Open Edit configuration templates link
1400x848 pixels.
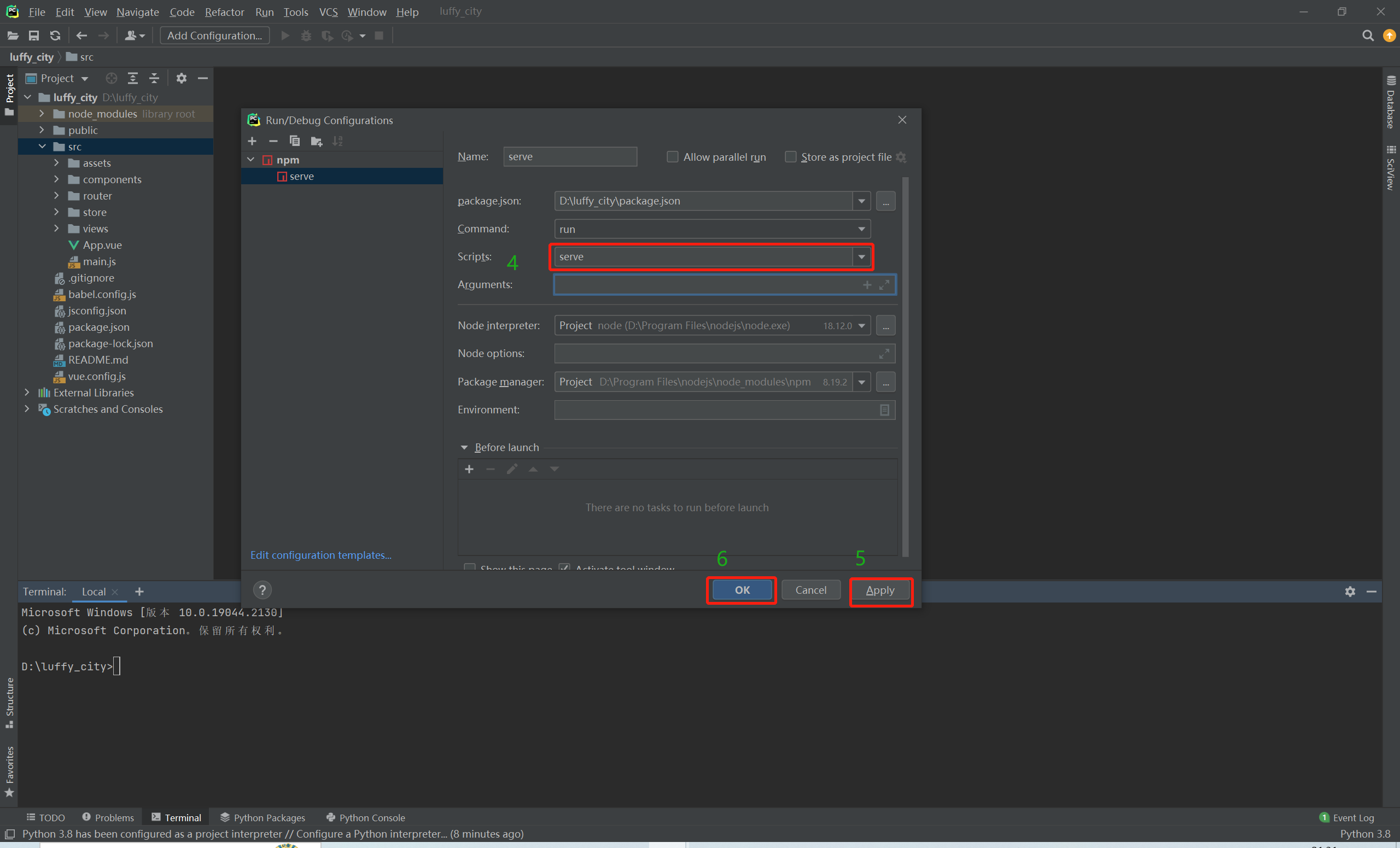(320, 555)
